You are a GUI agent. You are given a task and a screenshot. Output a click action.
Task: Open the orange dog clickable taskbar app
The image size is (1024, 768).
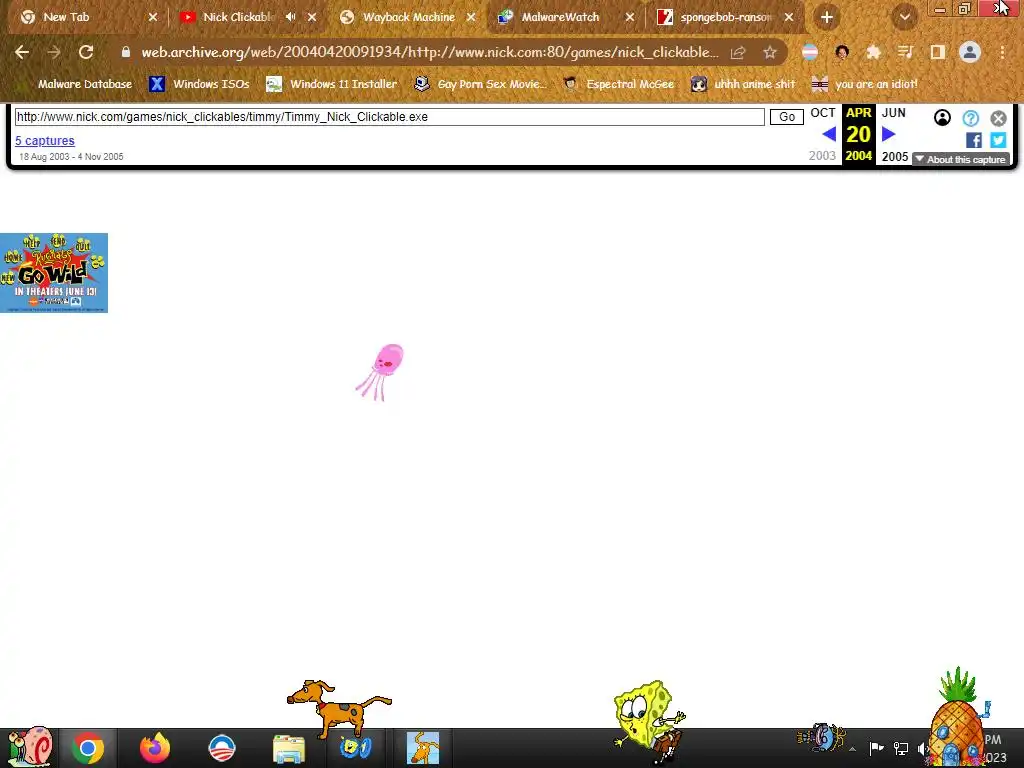423,748
